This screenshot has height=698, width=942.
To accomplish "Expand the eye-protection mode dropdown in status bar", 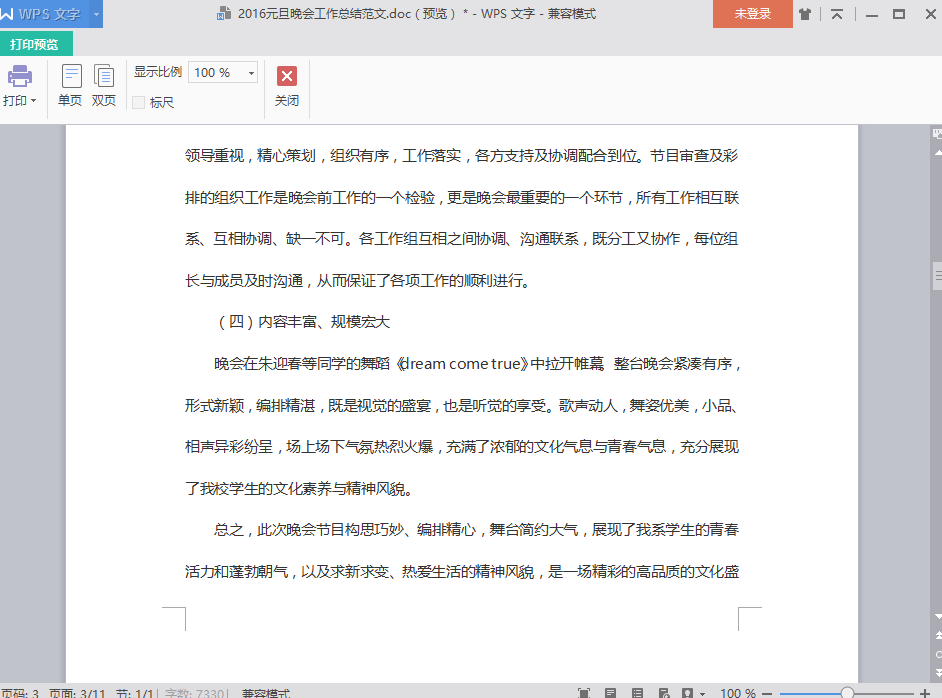I will [702, 693].
